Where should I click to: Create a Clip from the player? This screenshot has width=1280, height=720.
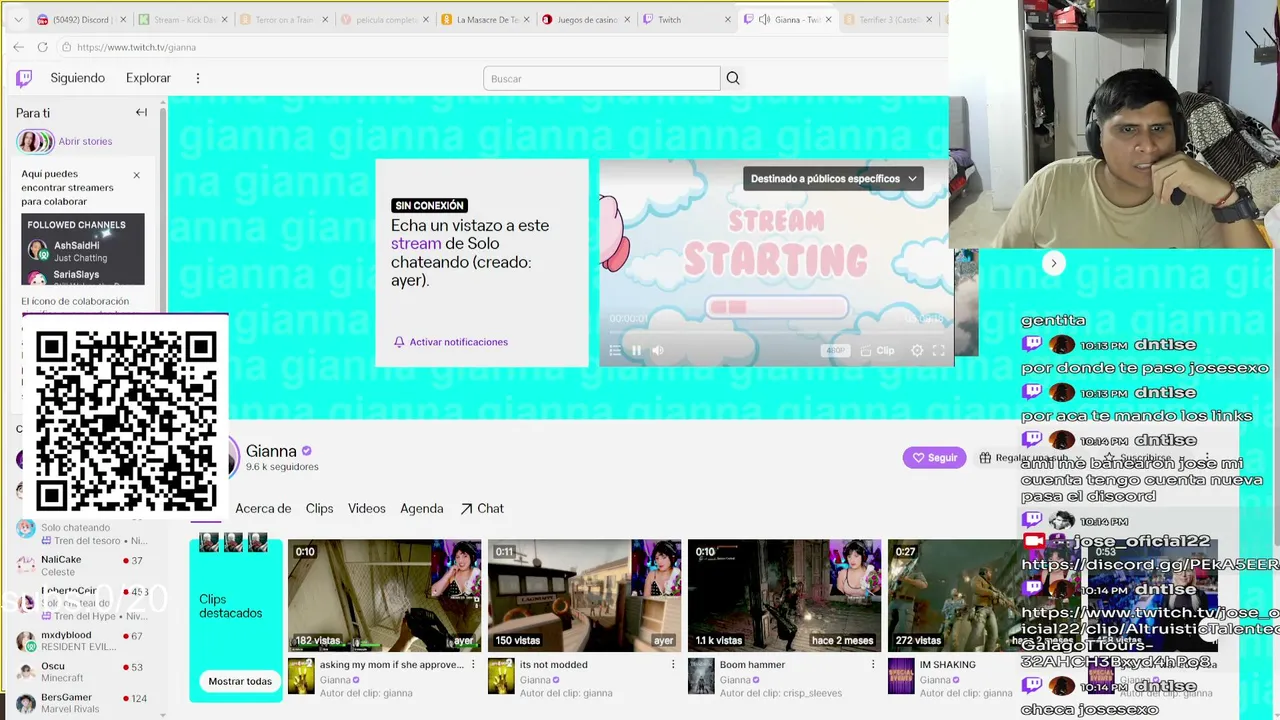click(877, 350)
